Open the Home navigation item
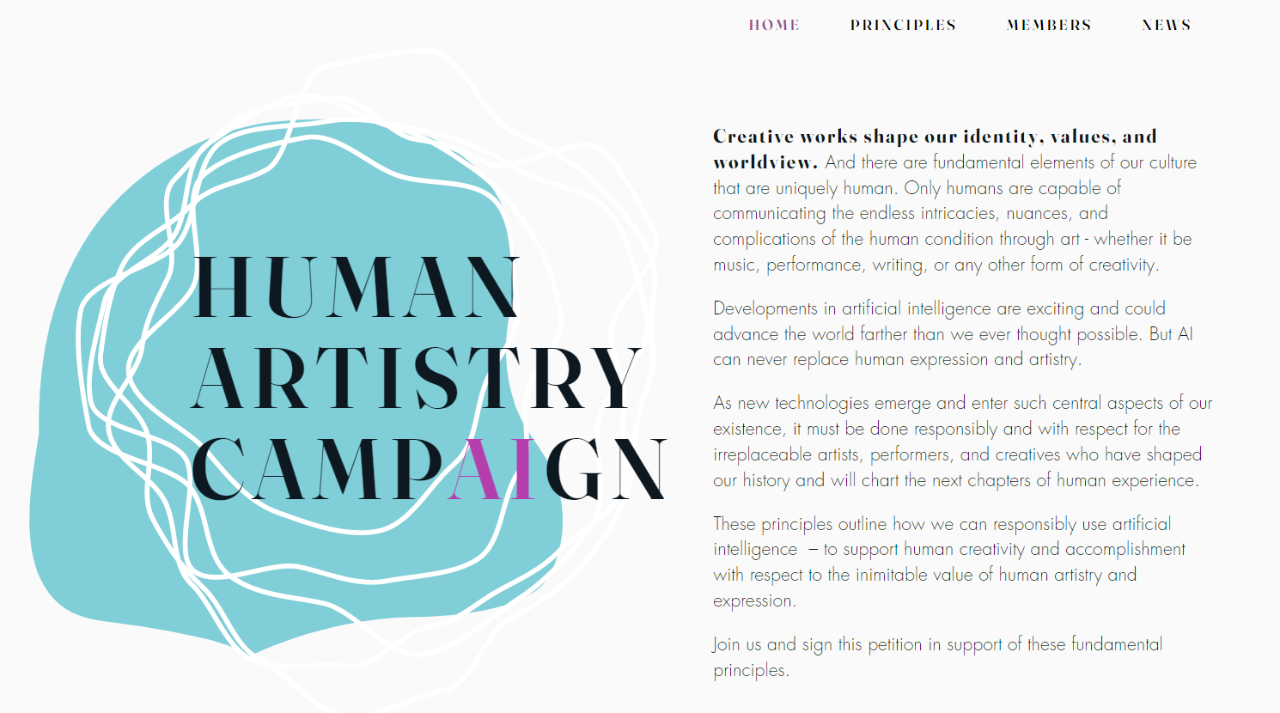 click(774, 25)
